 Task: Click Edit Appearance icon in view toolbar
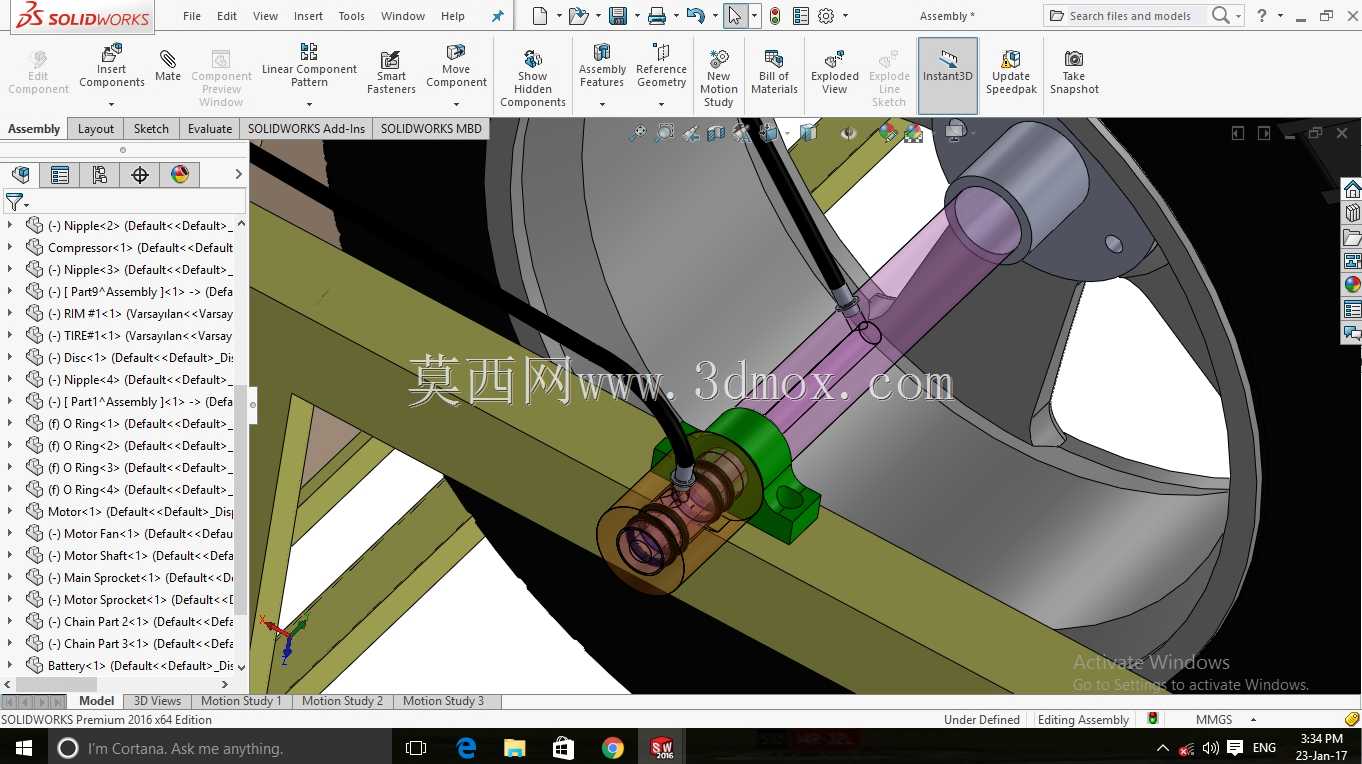[887, 133]
